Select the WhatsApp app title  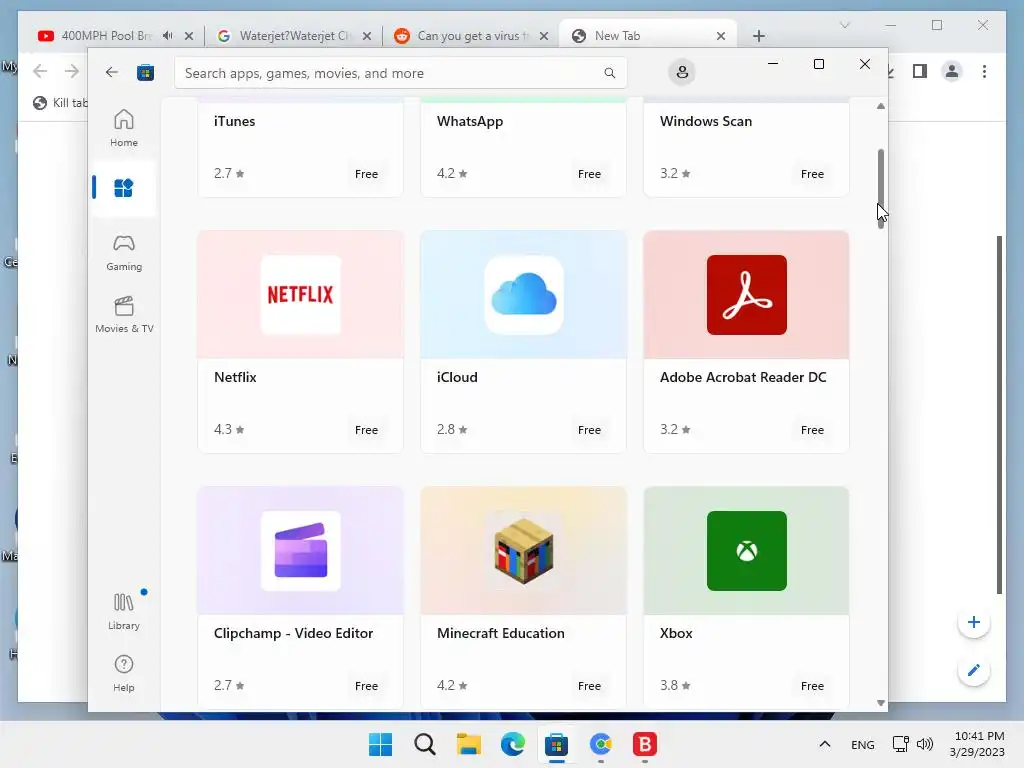(x=470, y=121)
